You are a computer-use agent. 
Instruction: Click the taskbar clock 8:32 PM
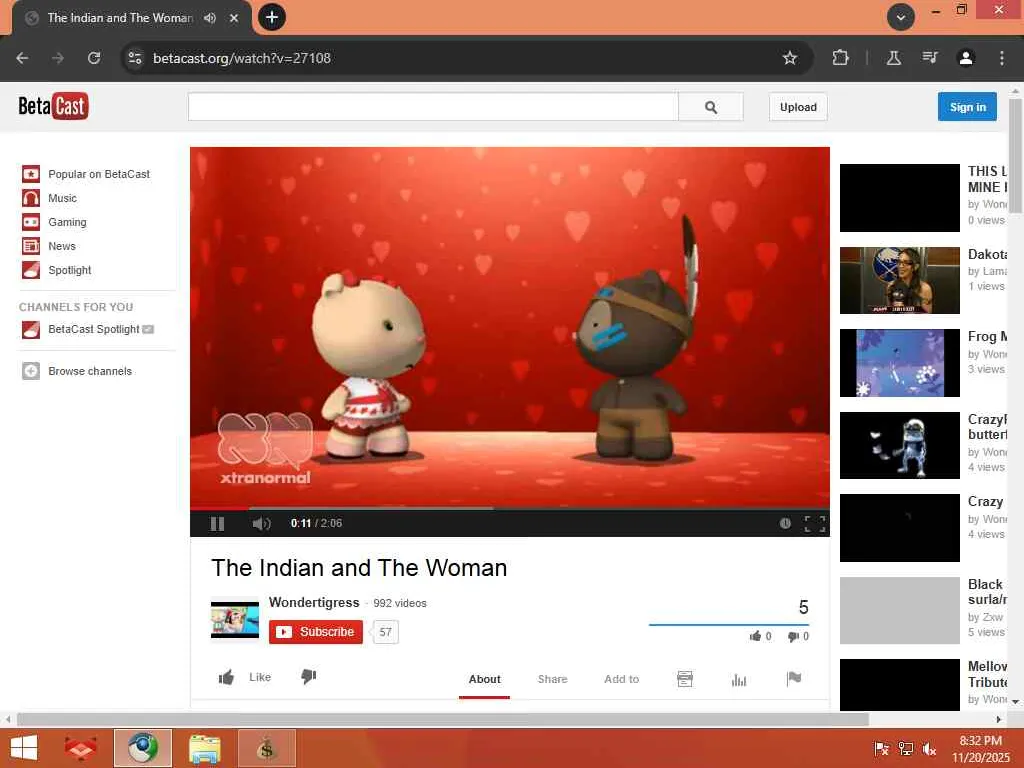980,741
